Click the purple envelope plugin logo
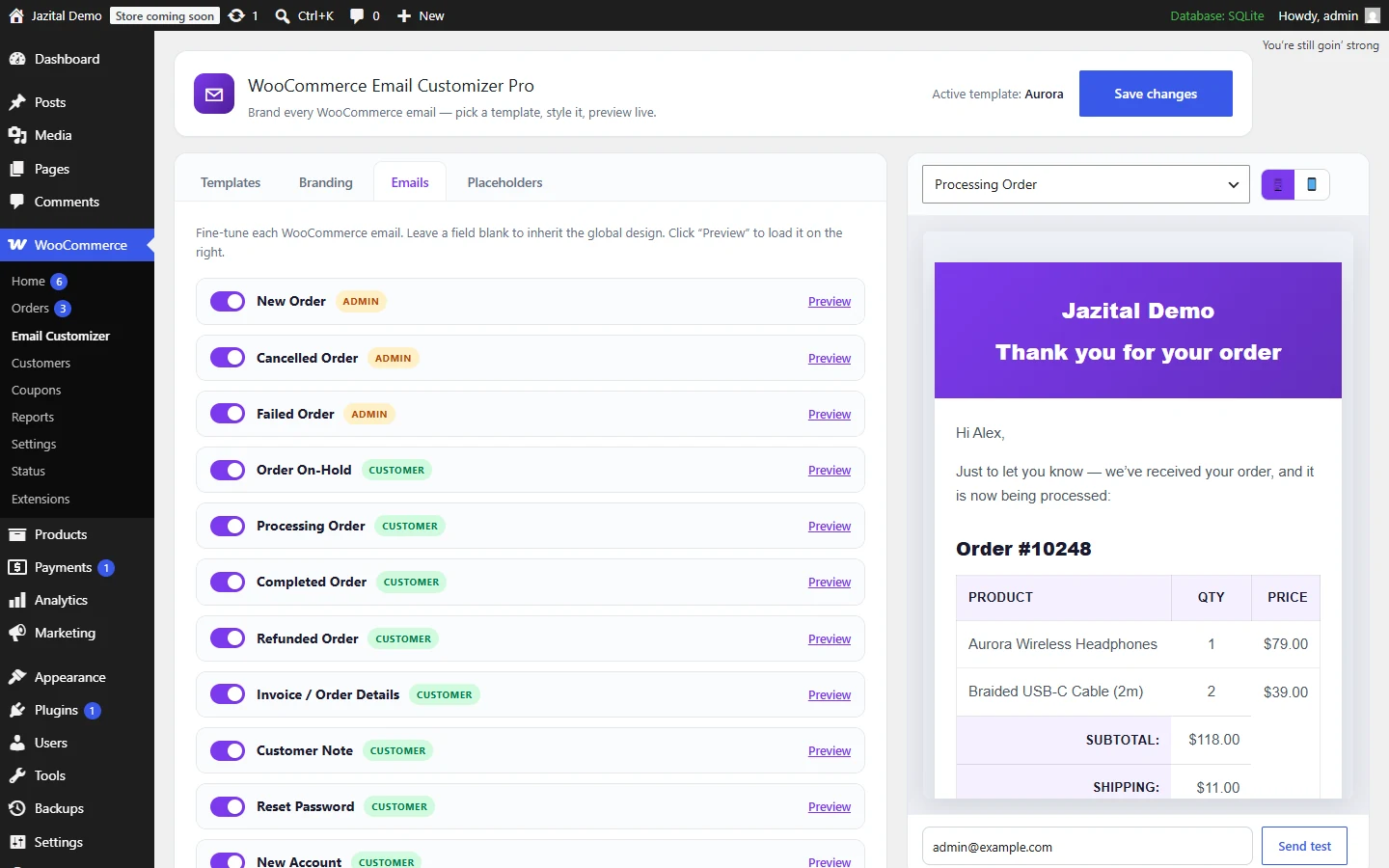Viewport: 1389px width, 868px height. click(214, 94)
